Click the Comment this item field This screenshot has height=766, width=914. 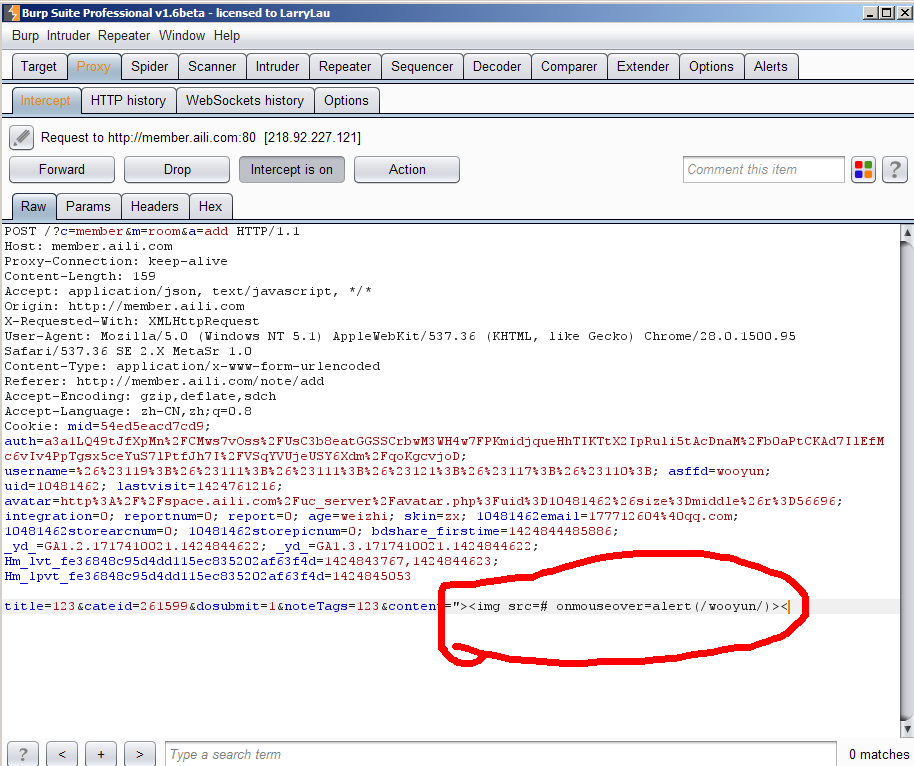point(764,170)
